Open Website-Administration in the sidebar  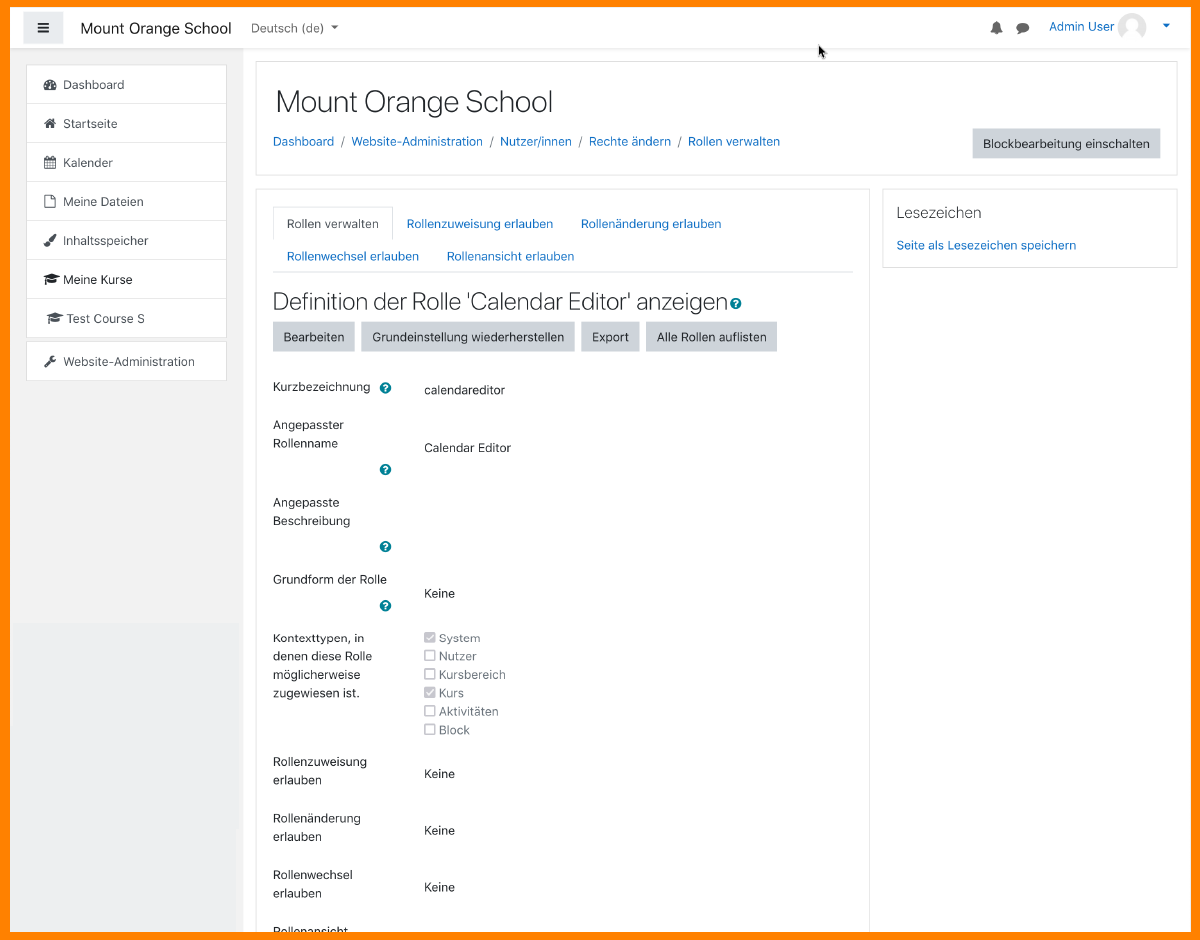tap(128, 362)
